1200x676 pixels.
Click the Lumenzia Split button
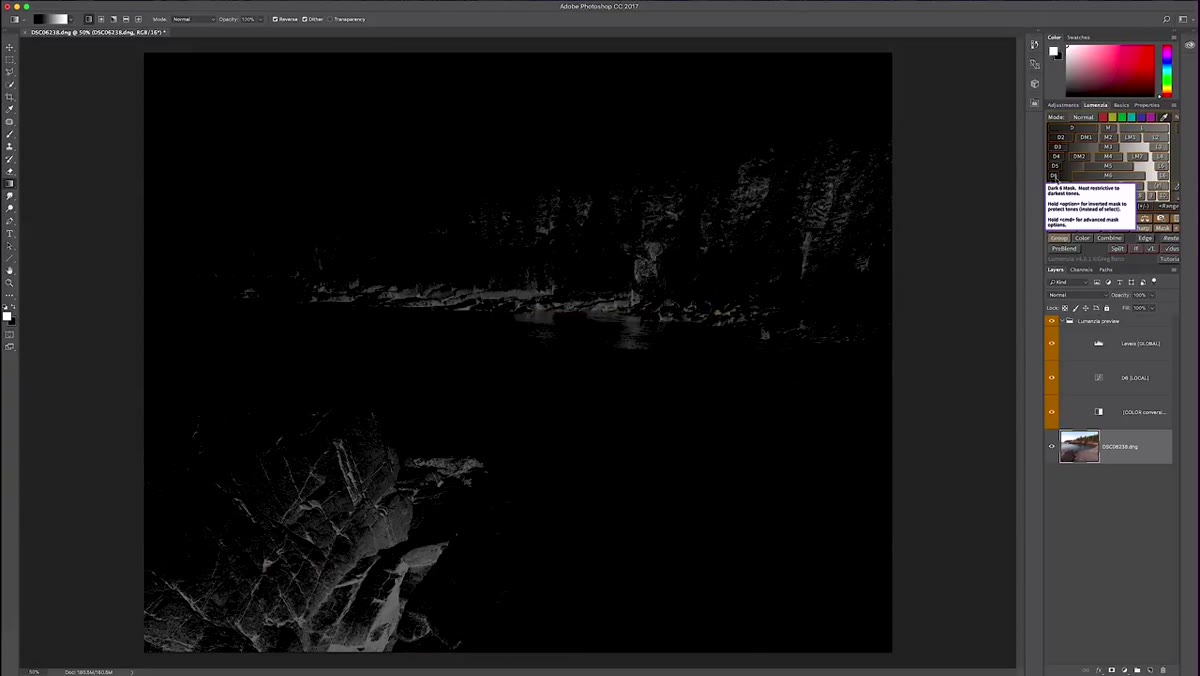[x=1117, y=248]
